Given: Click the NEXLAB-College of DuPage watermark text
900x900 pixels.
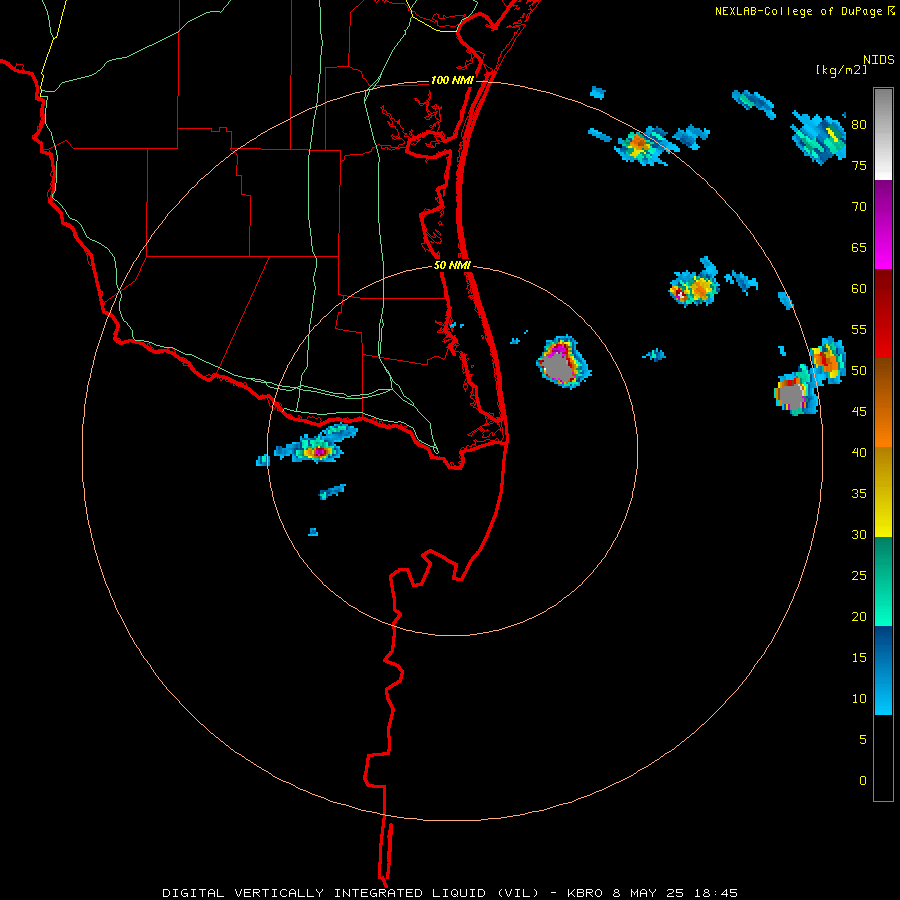Looking at the screenshot, I should click(x=805, y=11).
